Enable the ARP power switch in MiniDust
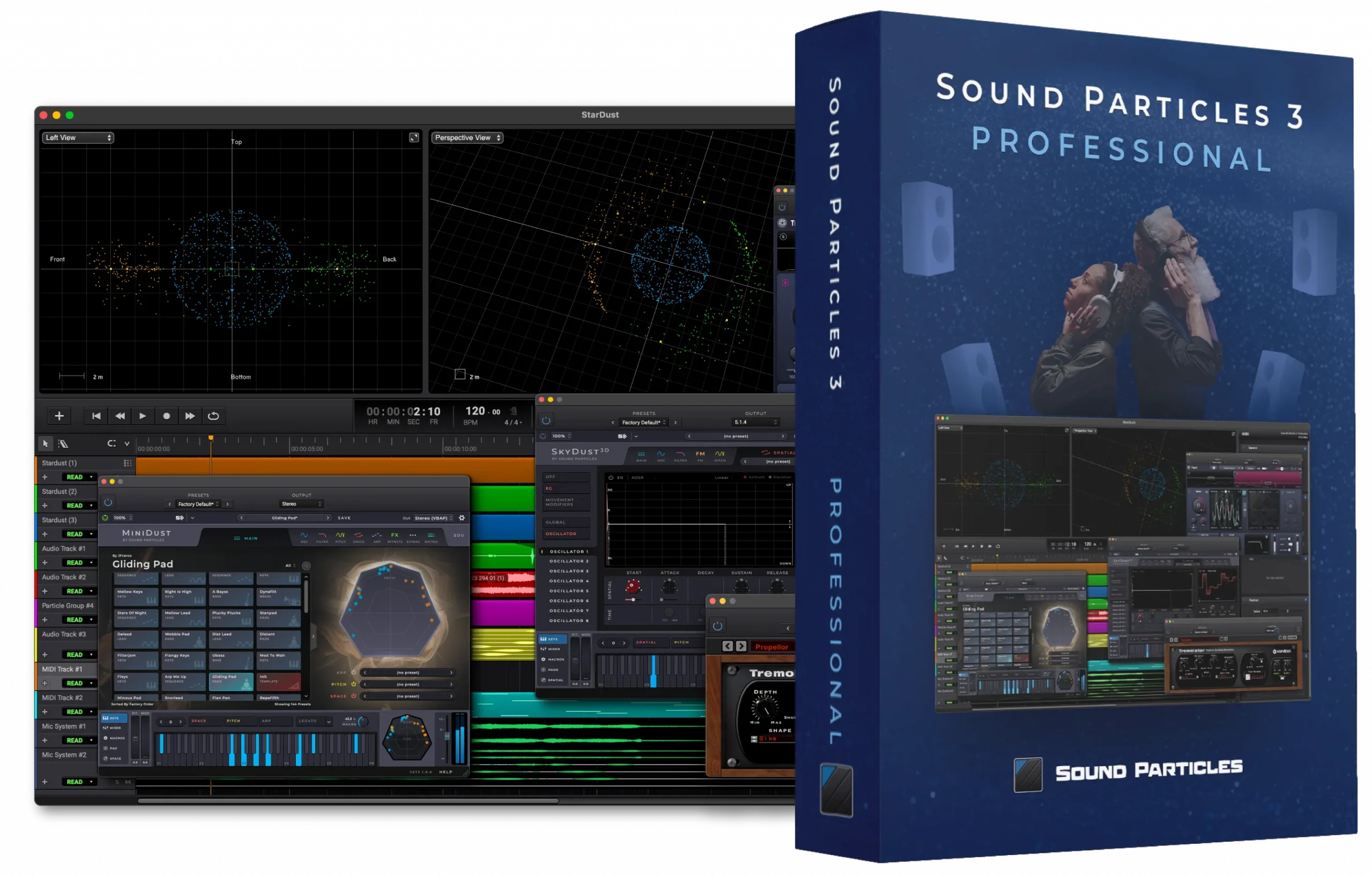Image resolution: width=1372 pixels, height=876 pixels. coord(353,672)
